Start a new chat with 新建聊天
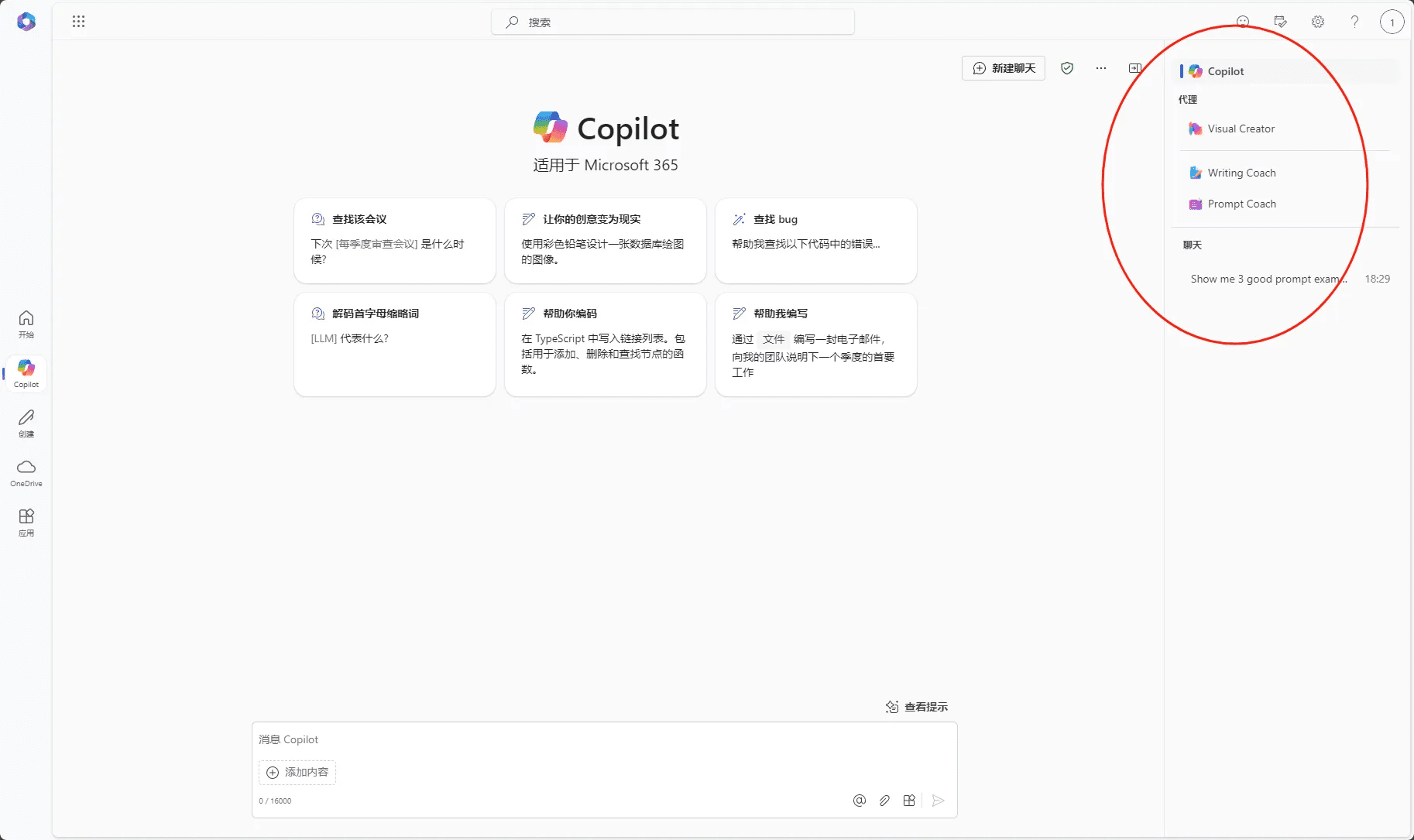Viewport: 1414px width, 840px height. 1004,68
